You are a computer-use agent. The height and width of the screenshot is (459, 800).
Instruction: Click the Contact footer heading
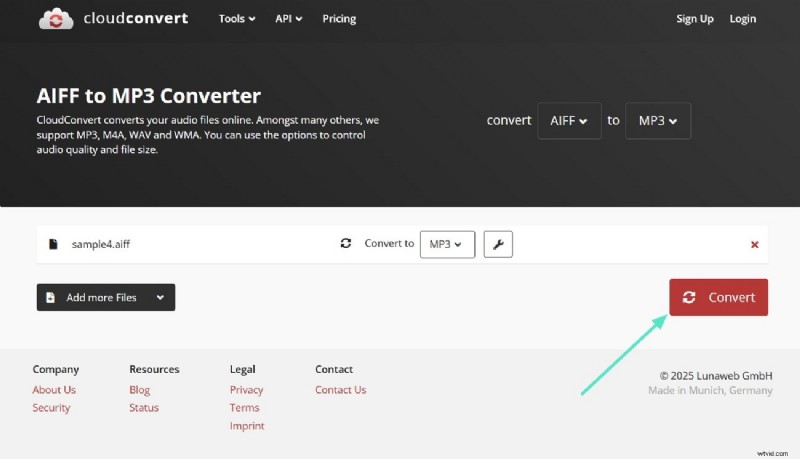[334, 369]
